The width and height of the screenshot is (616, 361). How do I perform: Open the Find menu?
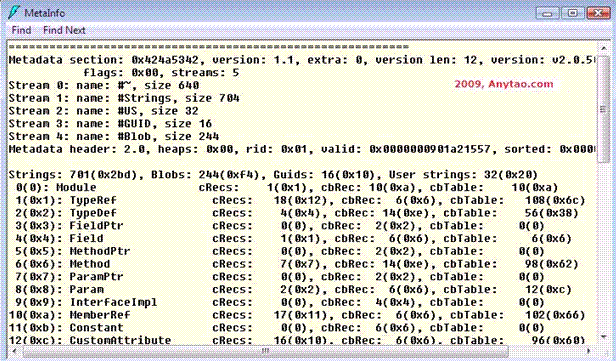21,30
